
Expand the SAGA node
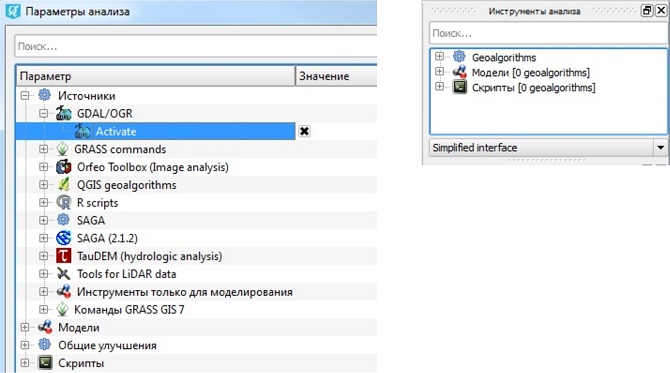44,220
